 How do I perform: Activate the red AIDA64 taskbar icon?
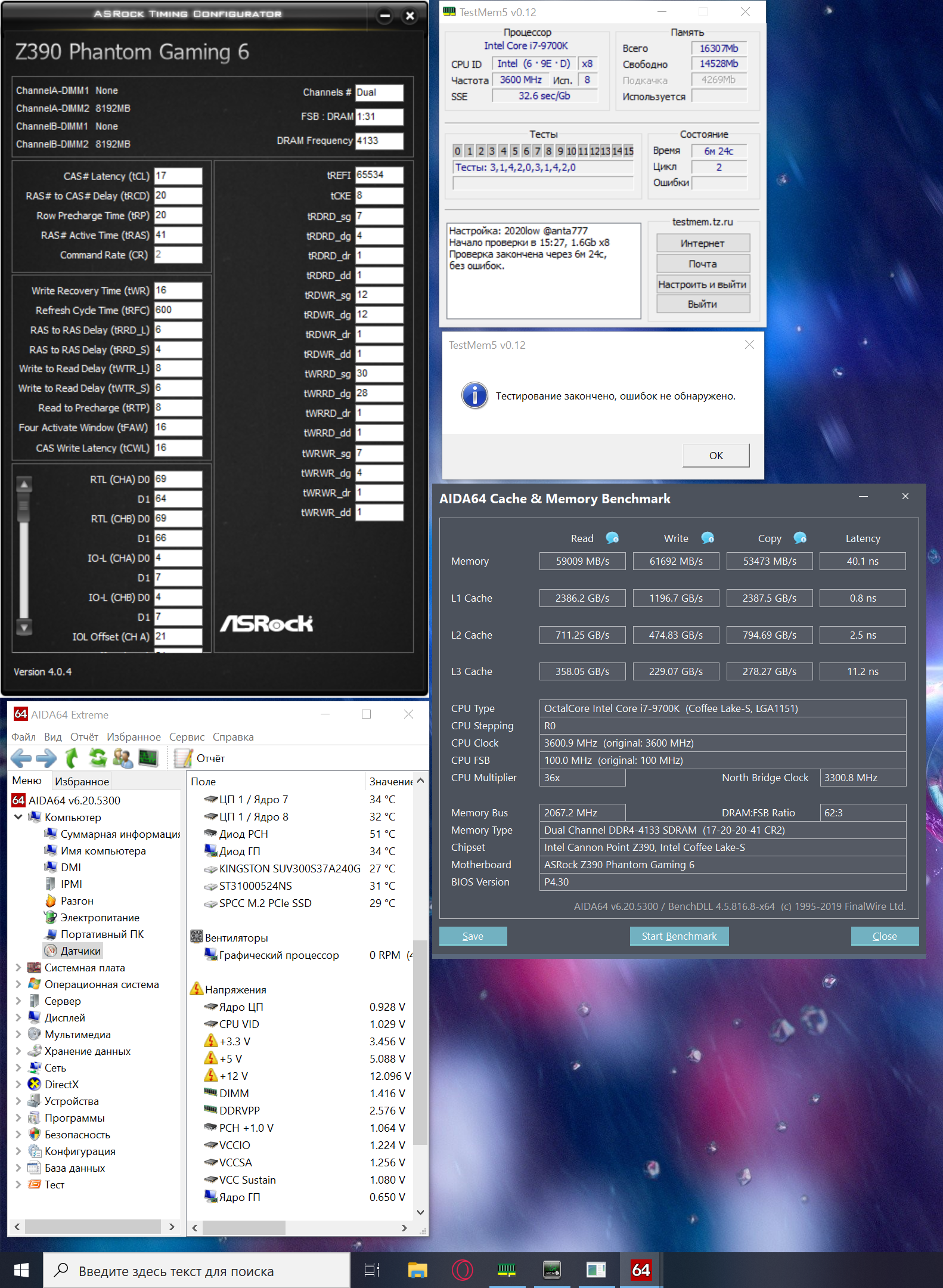pos(641,1270)
